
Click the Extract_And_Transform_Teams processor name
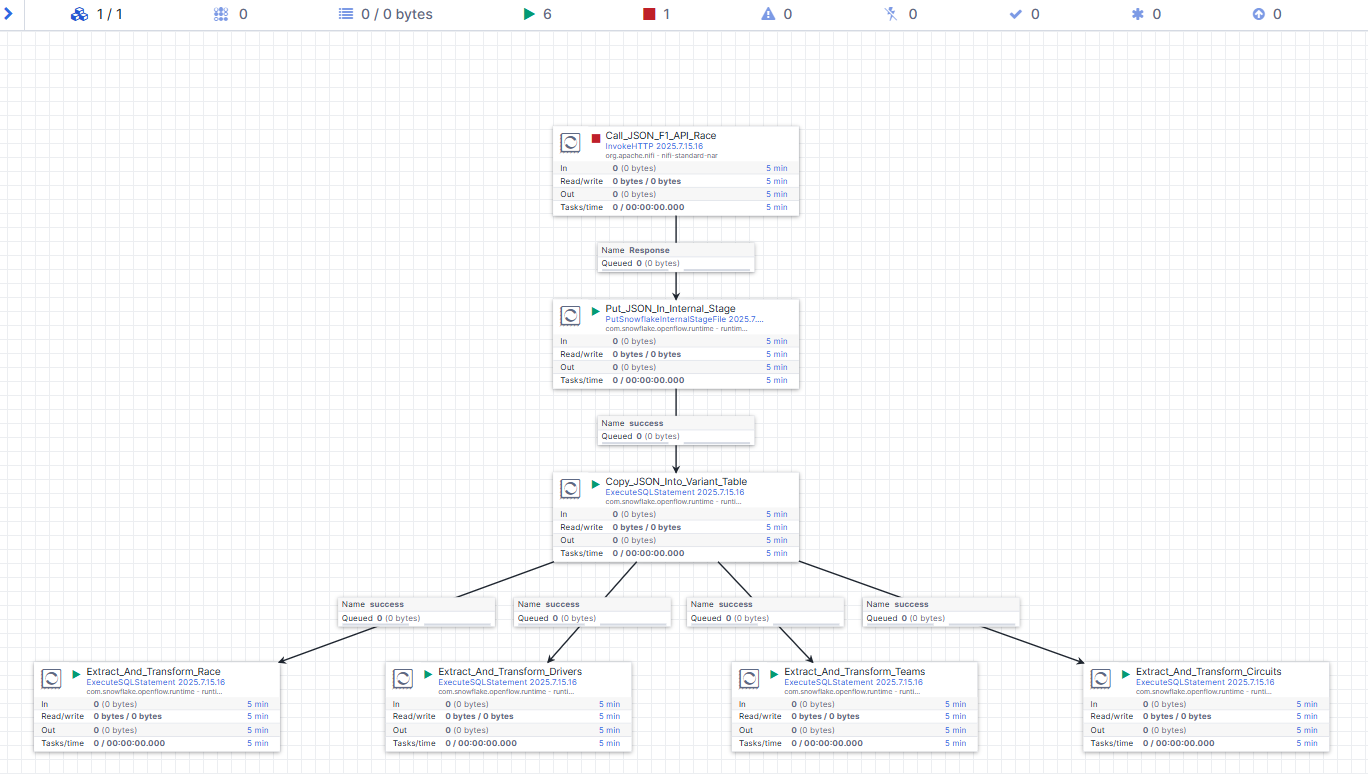pyautogui.click(x=854, y=672)
